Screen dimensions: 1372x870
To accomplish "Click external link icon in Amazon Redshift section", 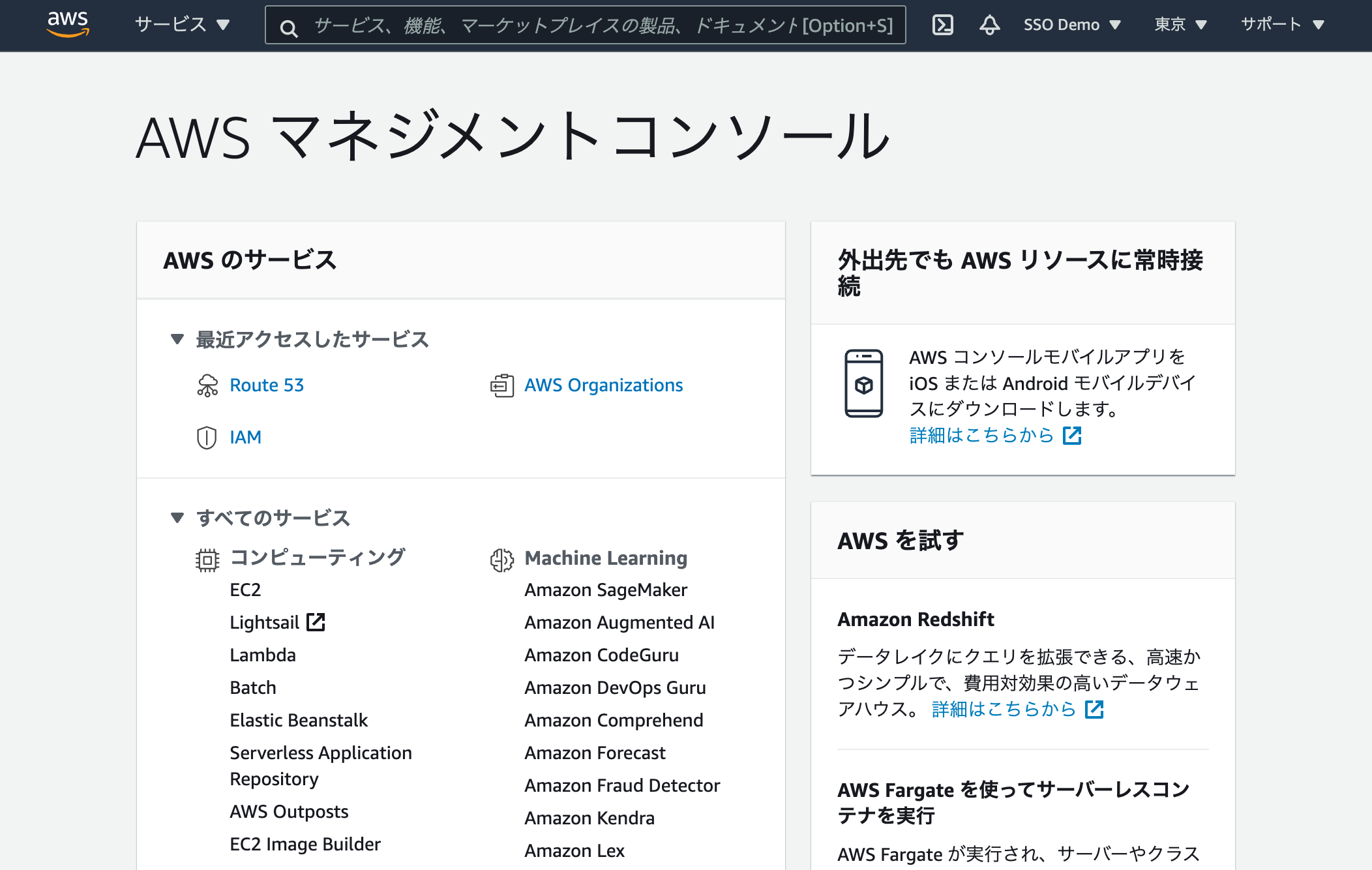I will pyautogui.click(x=1094, y=710).
